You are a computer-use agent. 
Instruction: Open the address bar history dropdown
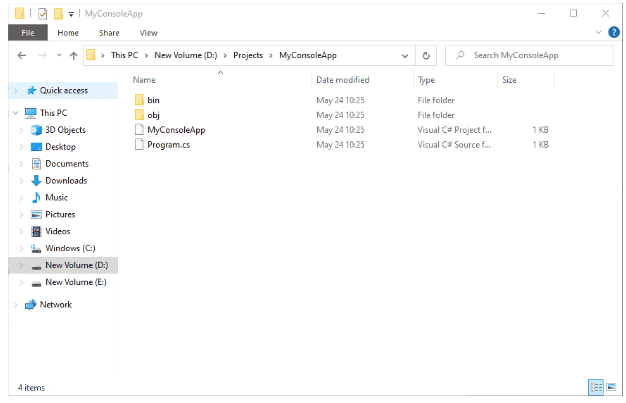[x=405, y=56]
